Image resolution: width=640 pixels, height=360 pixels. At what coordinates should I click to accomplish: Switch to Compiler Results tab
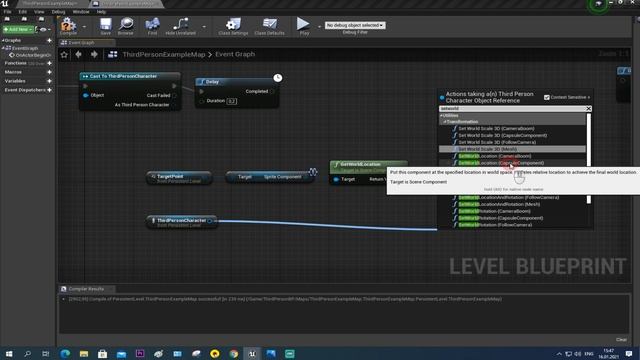(x=86, y=289)
